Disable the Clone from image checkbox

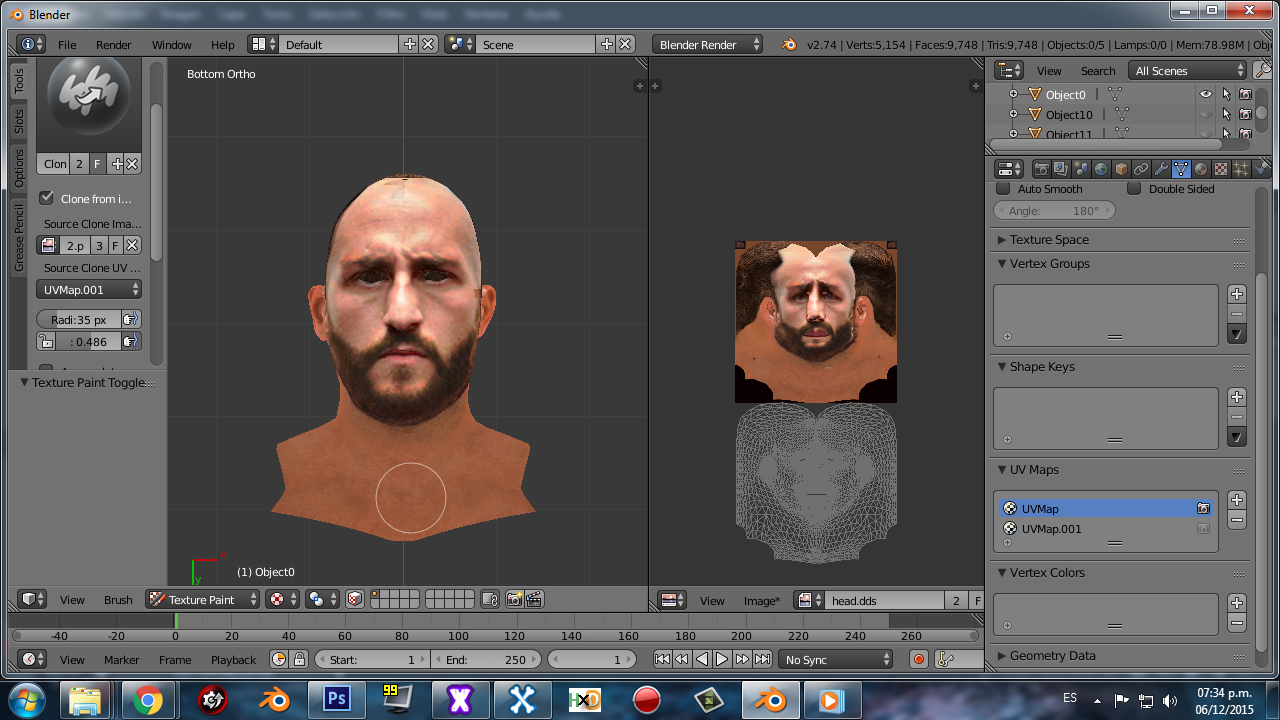(x=46, y=198)
